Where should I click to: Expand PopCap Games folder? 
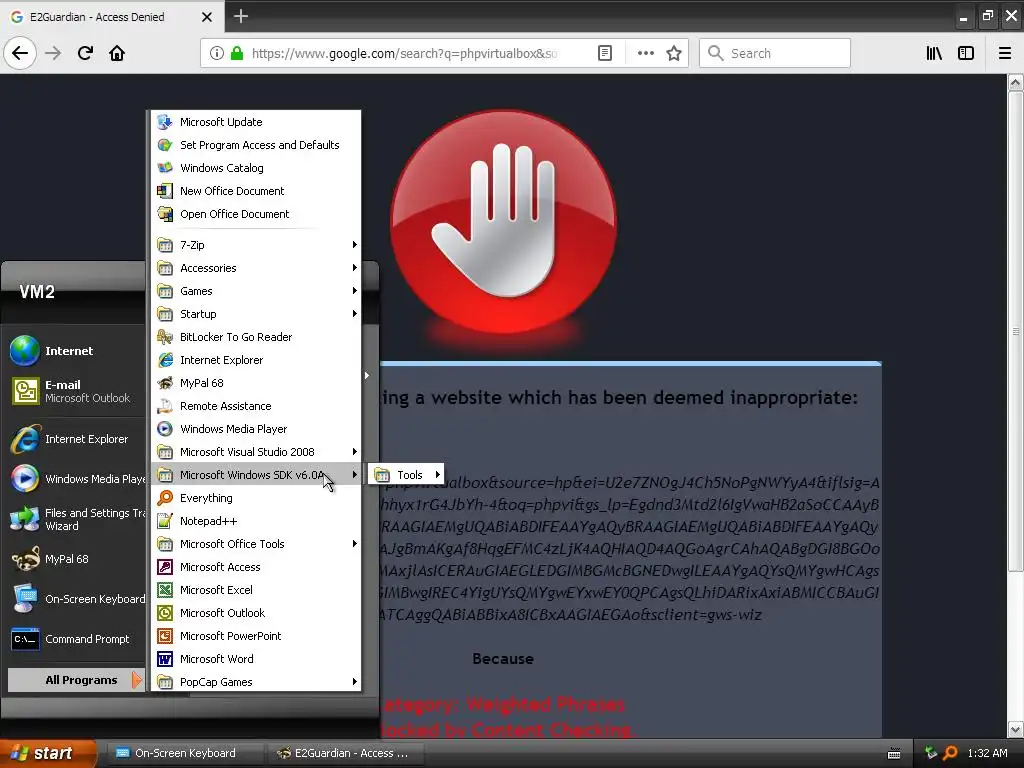[x=255, y=682]
